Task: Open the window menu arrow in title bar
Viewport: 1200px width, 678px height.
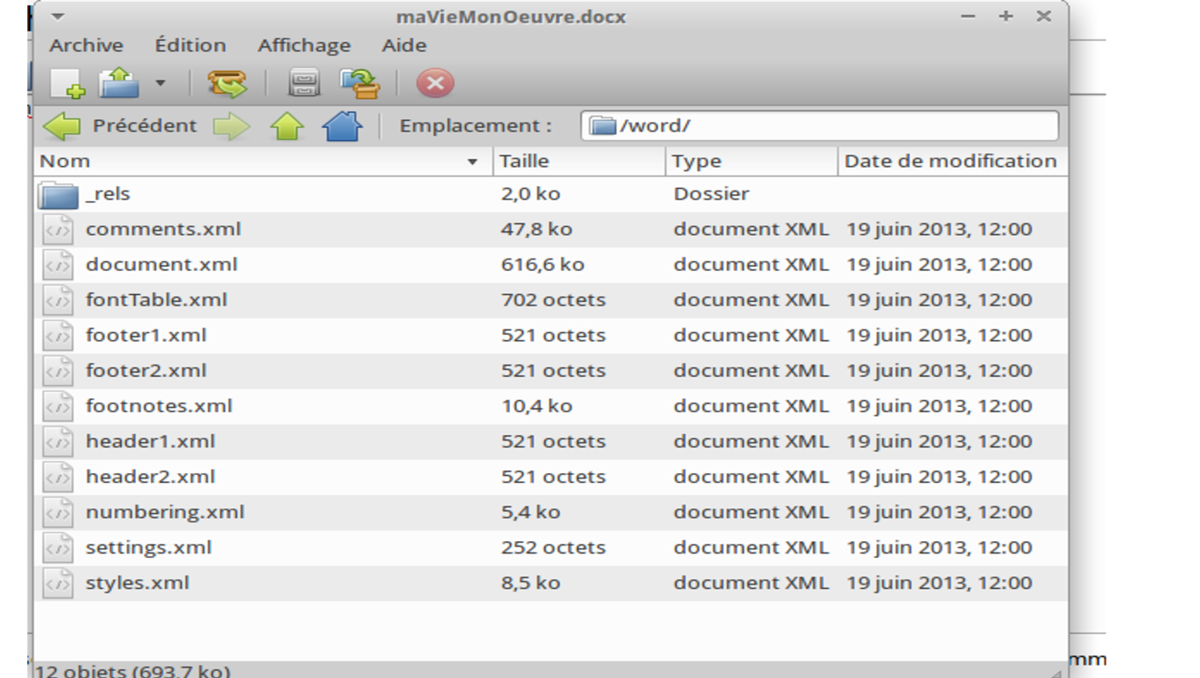Action: [57, 17]
